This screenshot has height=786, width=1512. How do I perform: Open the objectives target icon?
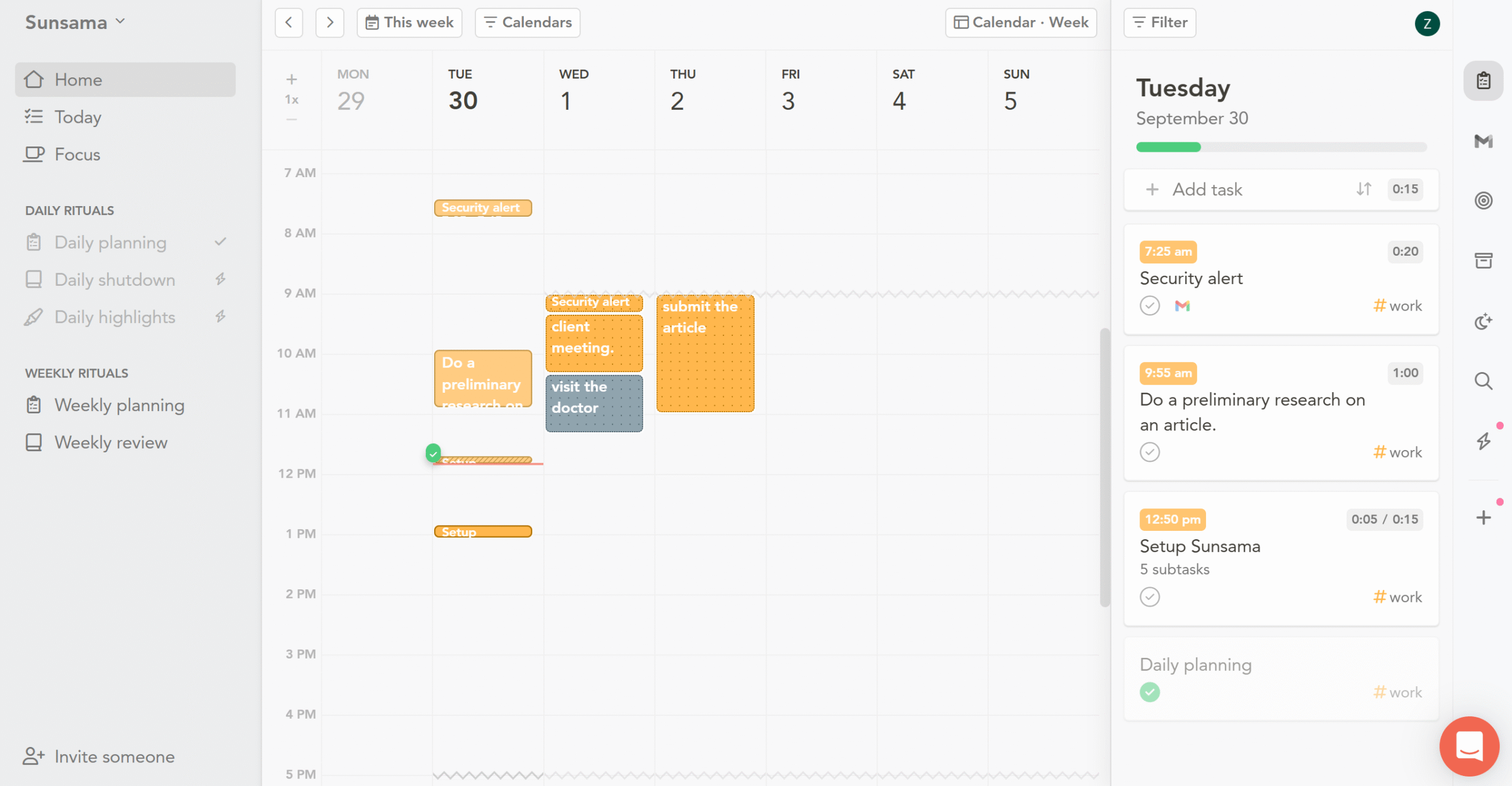pyautogui.click(x=1483, y=201)
